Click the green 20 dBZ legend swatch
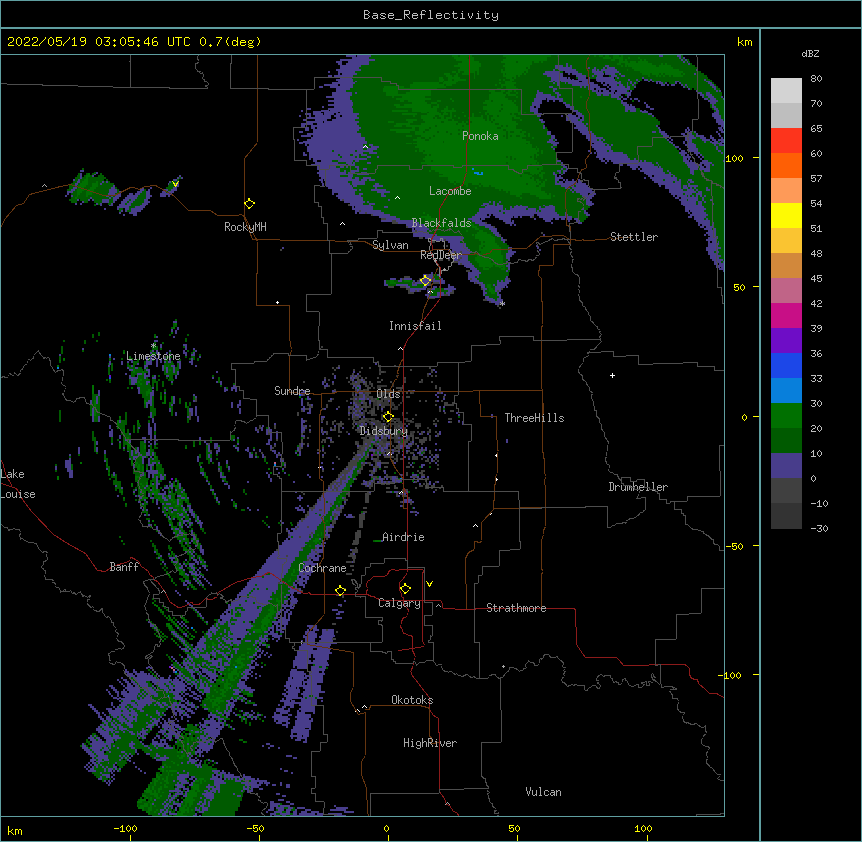This screenshot has height=842, width=862. click(786, 416)
